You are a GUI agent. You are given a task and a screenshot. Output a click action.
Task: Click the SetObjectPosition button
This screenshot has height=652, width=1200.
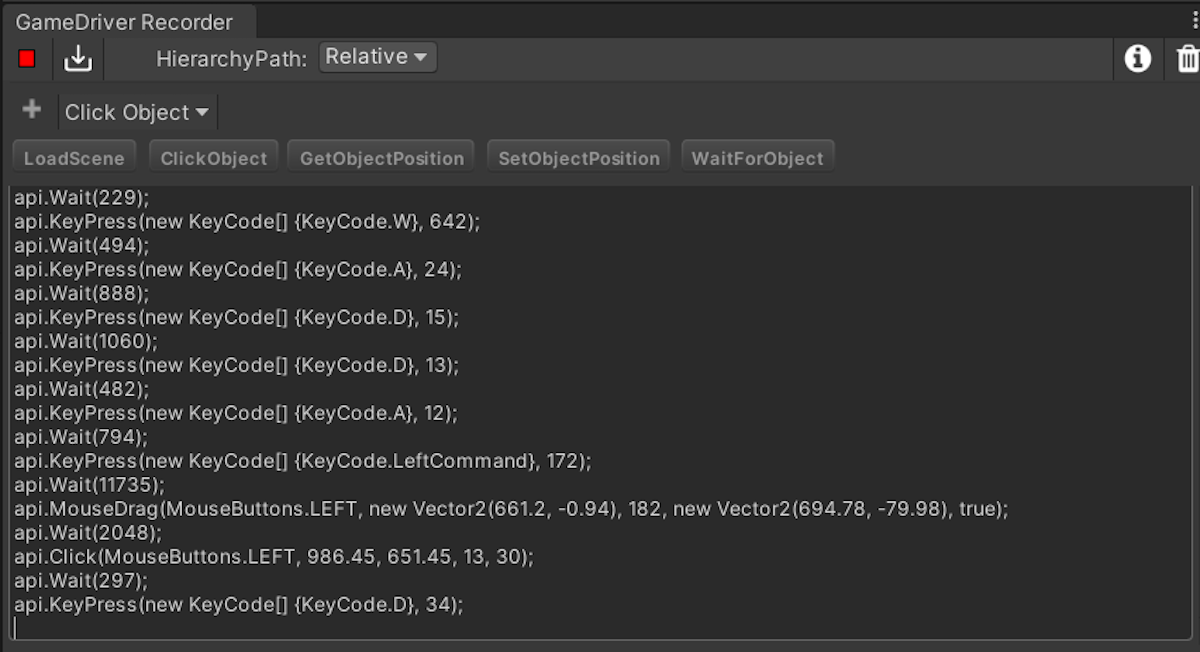[579, 158]
